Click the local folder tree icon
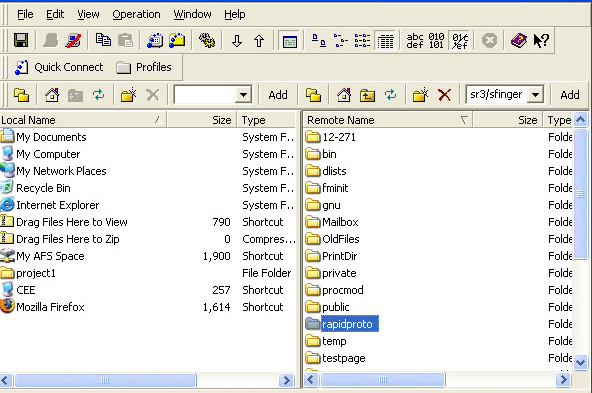 point(22,95)
